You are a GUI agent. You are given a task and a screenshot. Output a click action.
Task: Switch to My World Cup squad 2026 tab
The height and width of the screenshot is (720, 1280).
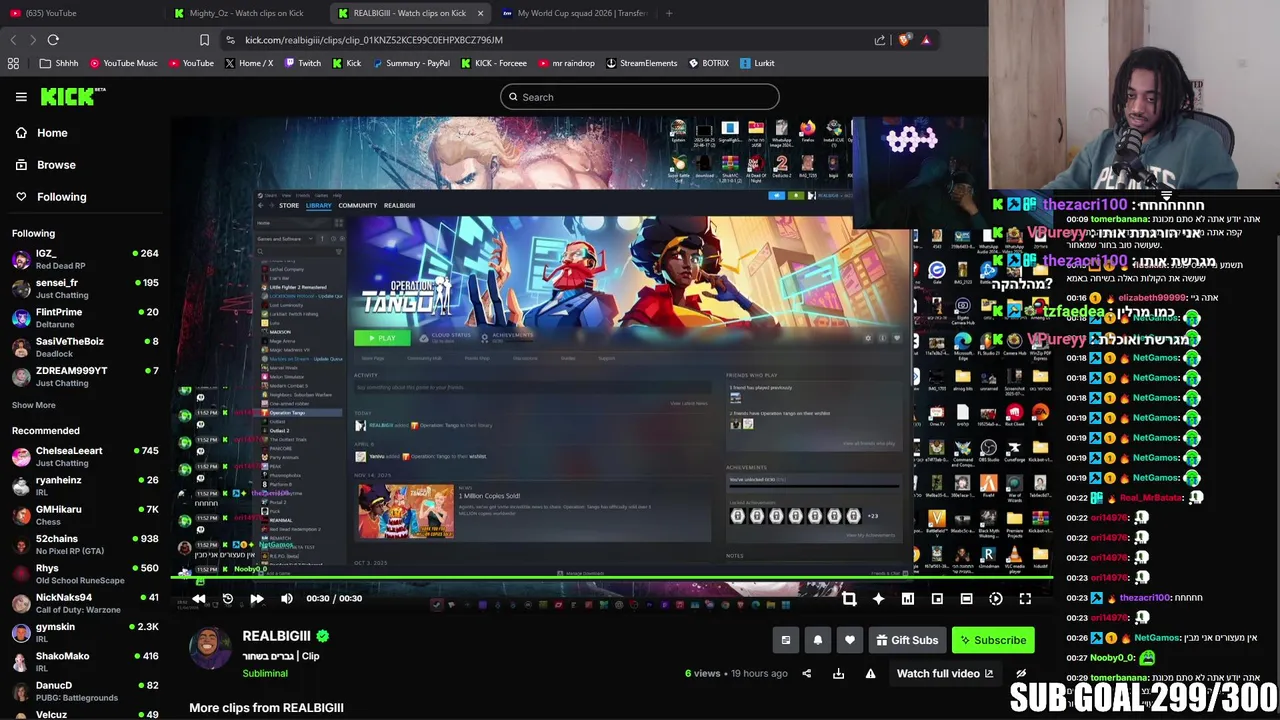574,13
